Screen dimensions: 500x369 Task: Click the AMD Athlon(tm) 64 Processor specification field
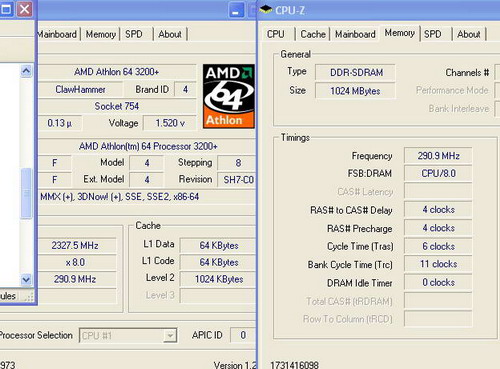(x=148, y=146)
